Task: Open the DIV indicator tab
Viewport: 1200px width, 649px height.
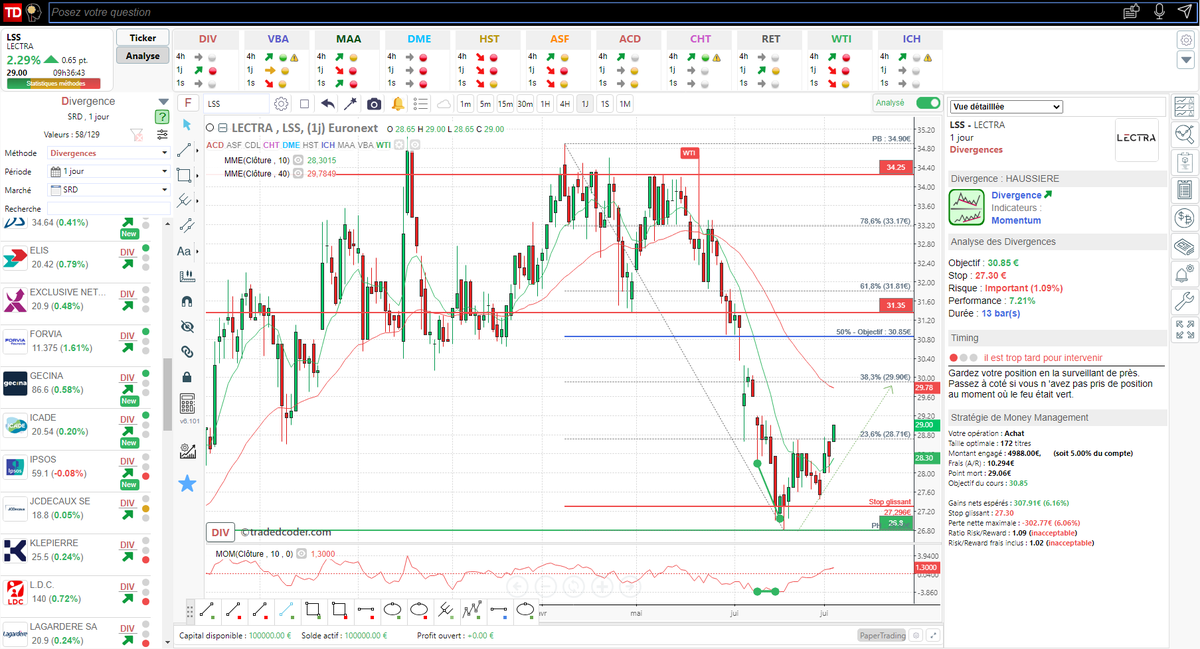Action: click(x=207, y=38)
